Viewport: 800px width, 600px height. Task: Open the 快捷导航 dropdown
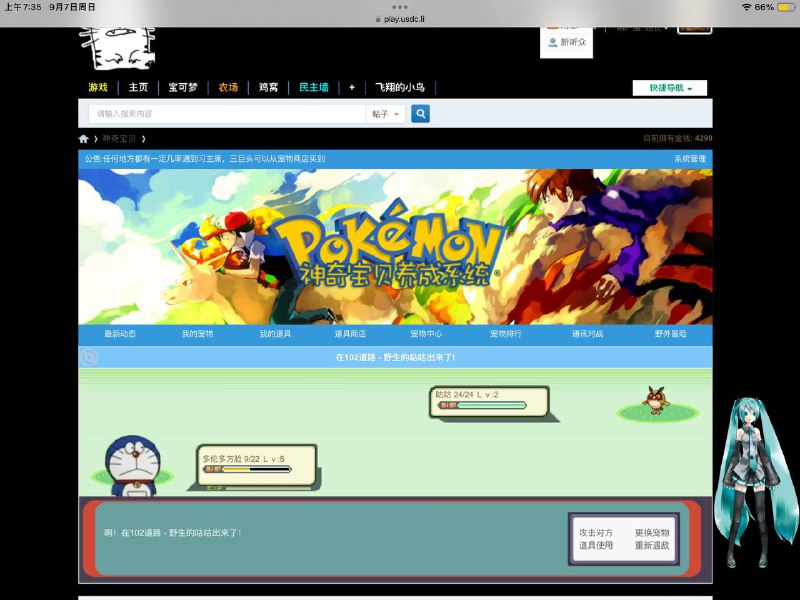[x=669, y=88]
